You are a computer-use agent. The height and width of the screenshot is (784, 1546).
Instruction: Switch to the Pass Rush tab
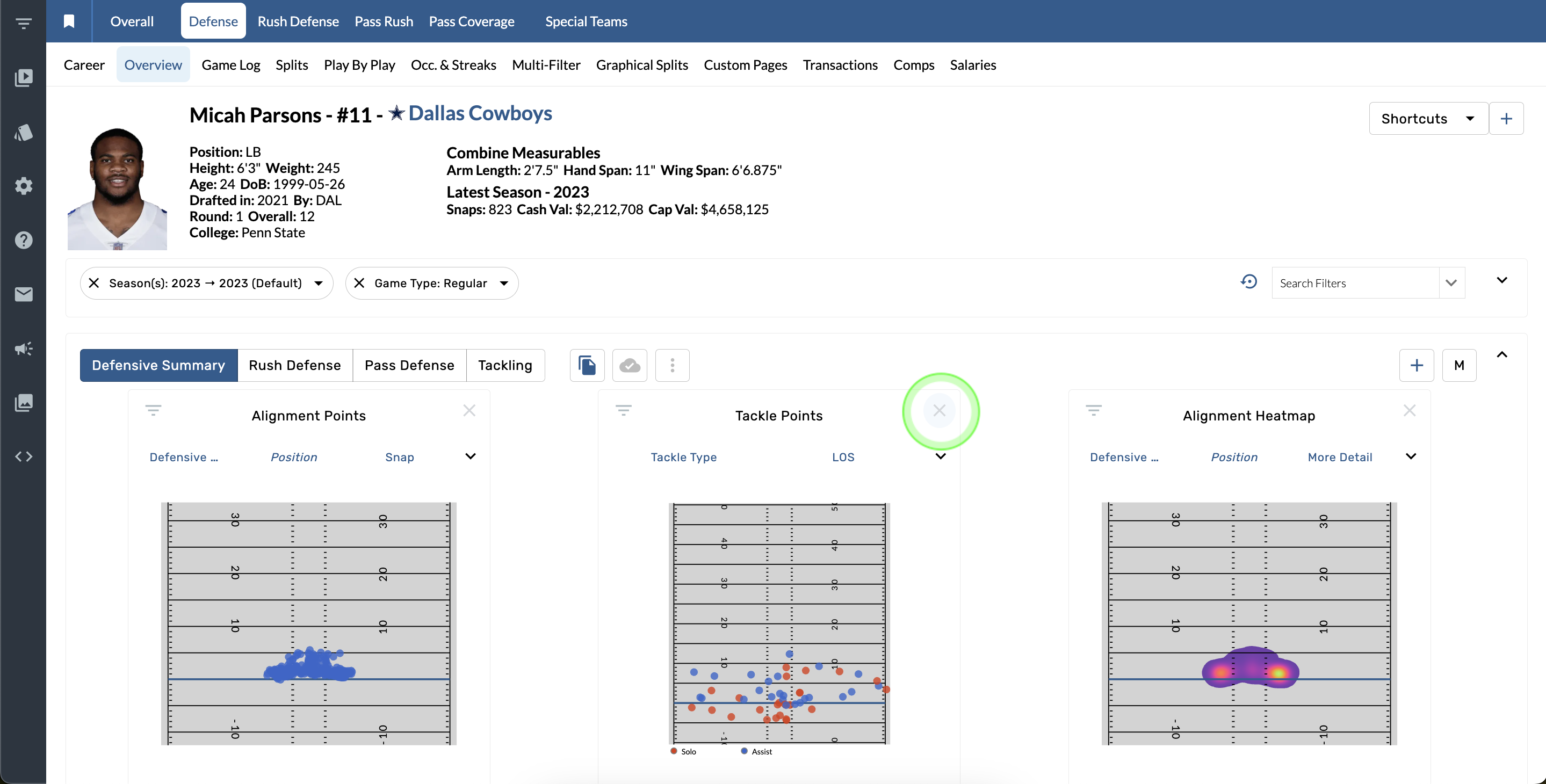click(384, 21)
